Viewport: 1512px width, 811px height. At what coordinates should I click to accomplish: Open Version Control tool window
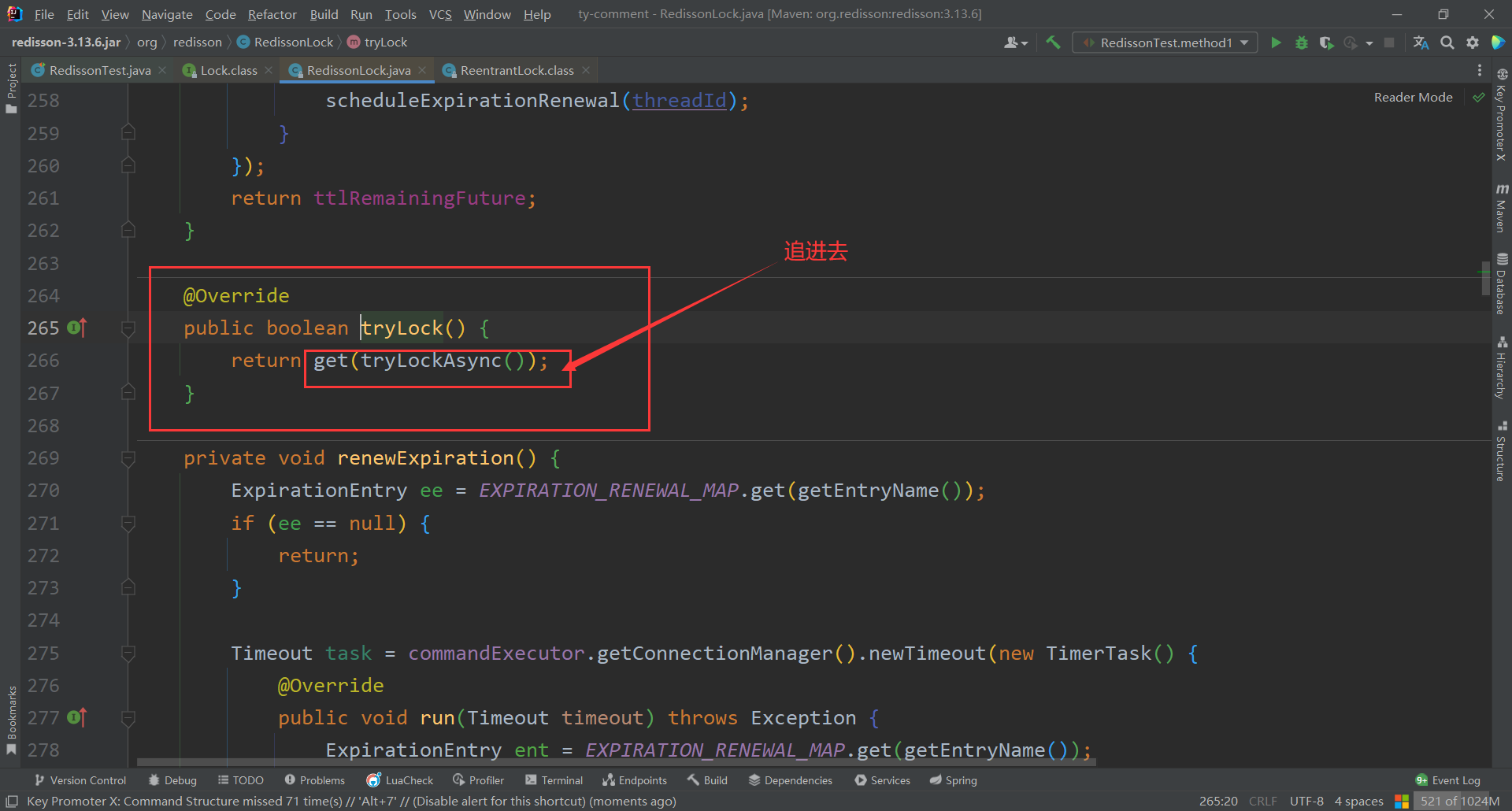coord(80,780)
